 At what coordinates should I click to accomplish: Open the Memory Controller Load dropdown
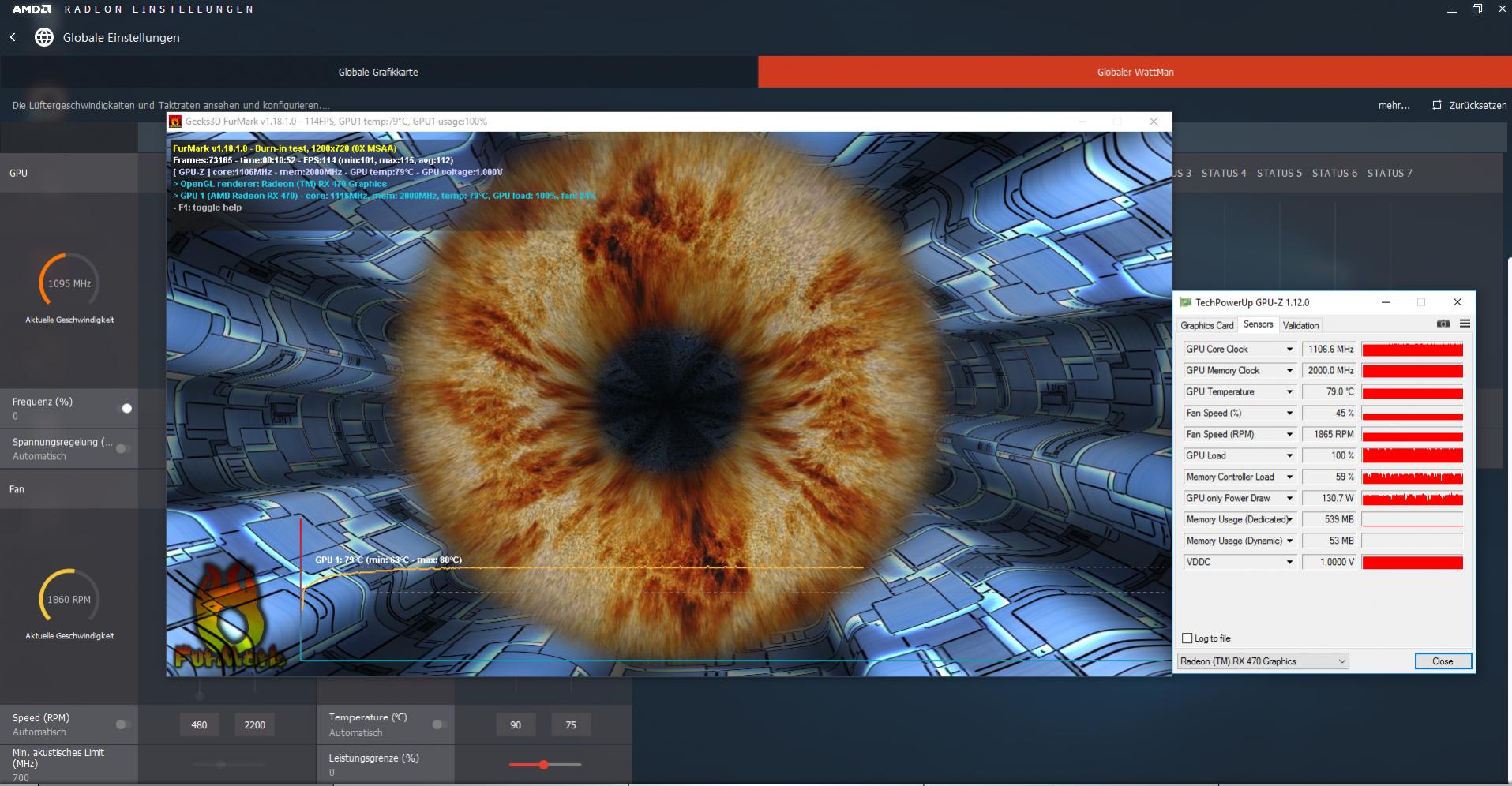click(1290, 477)
